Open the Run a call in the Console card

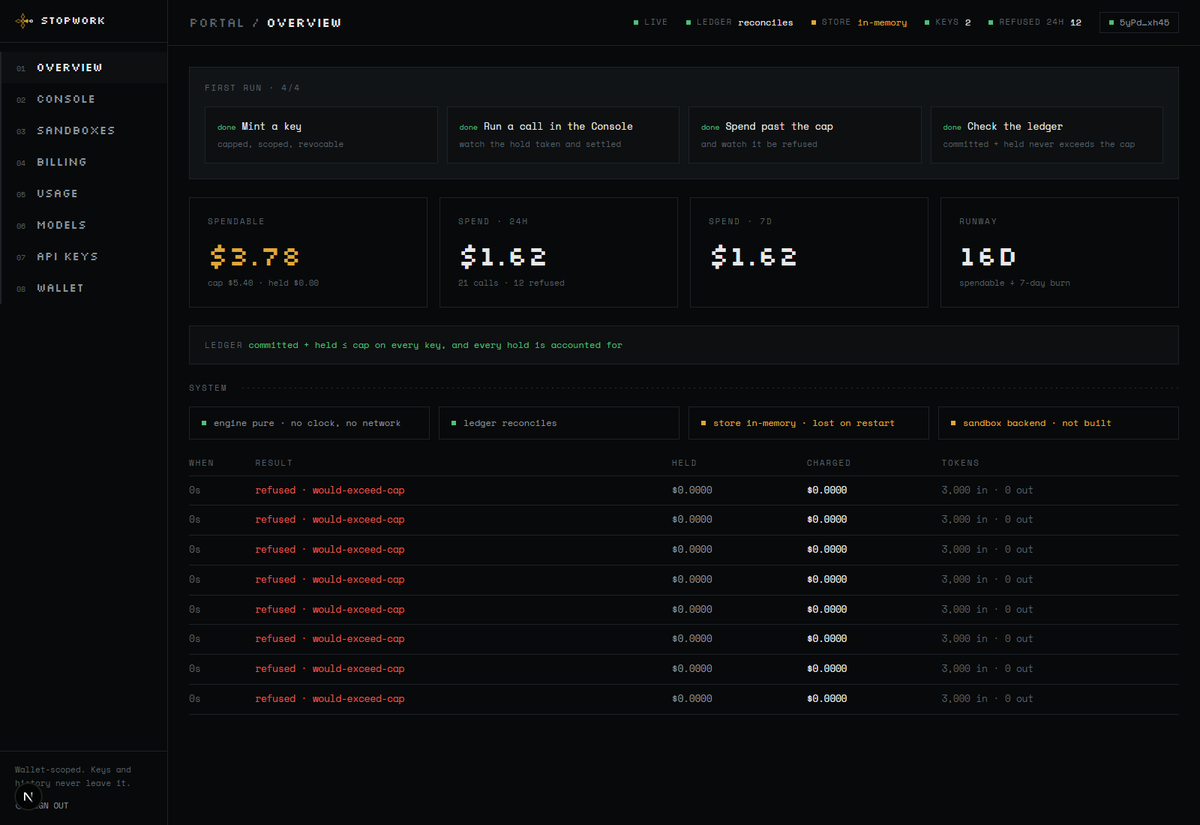coord(563,135)
